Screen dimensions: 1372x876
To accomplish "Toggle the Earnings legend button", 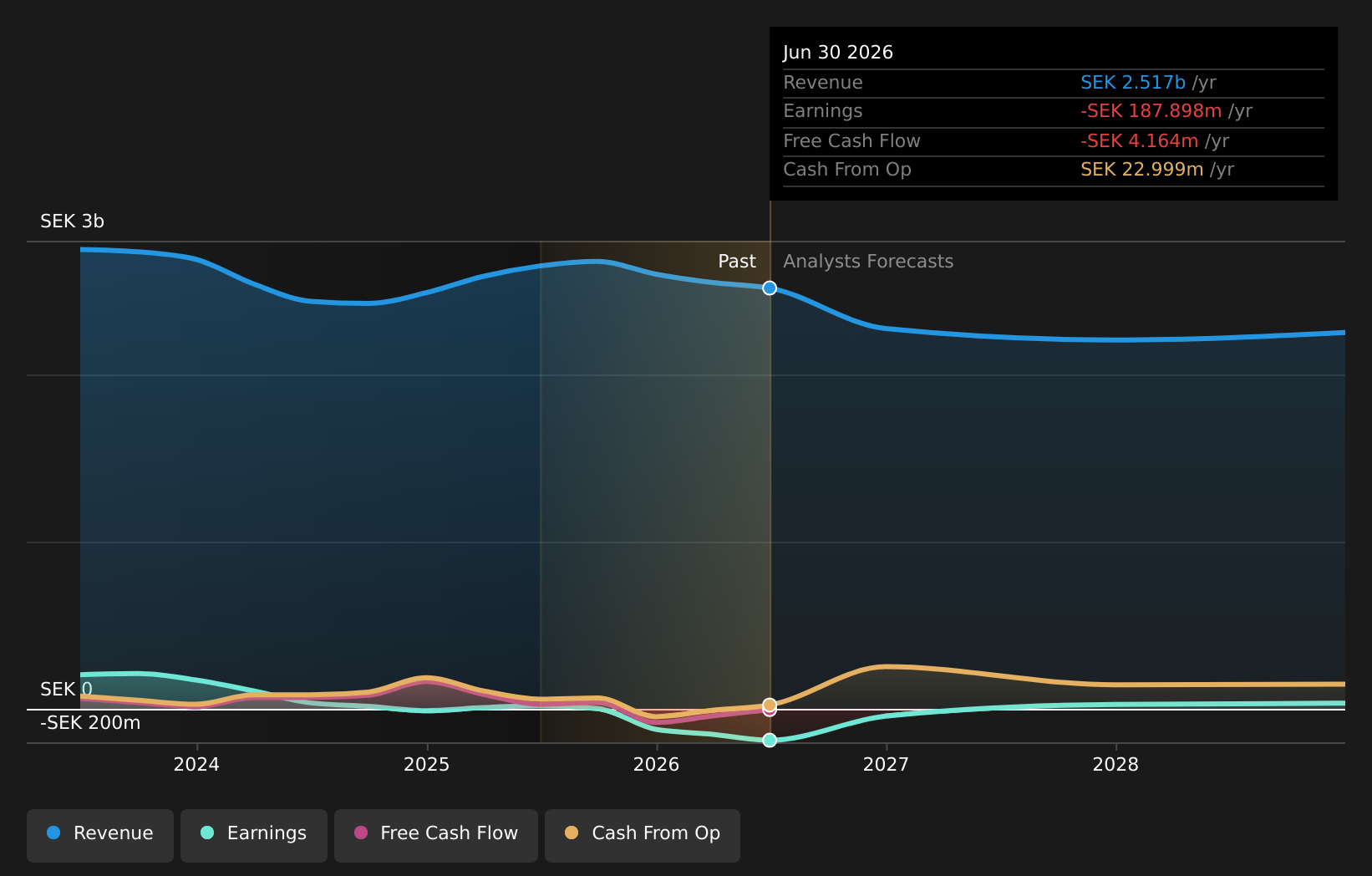I will [254, 835].
